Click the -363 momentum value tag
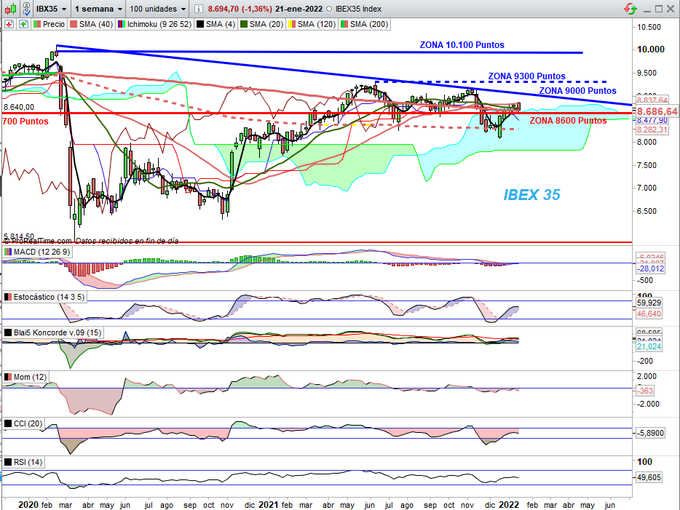The image size is (680, 510). (645, 391)
